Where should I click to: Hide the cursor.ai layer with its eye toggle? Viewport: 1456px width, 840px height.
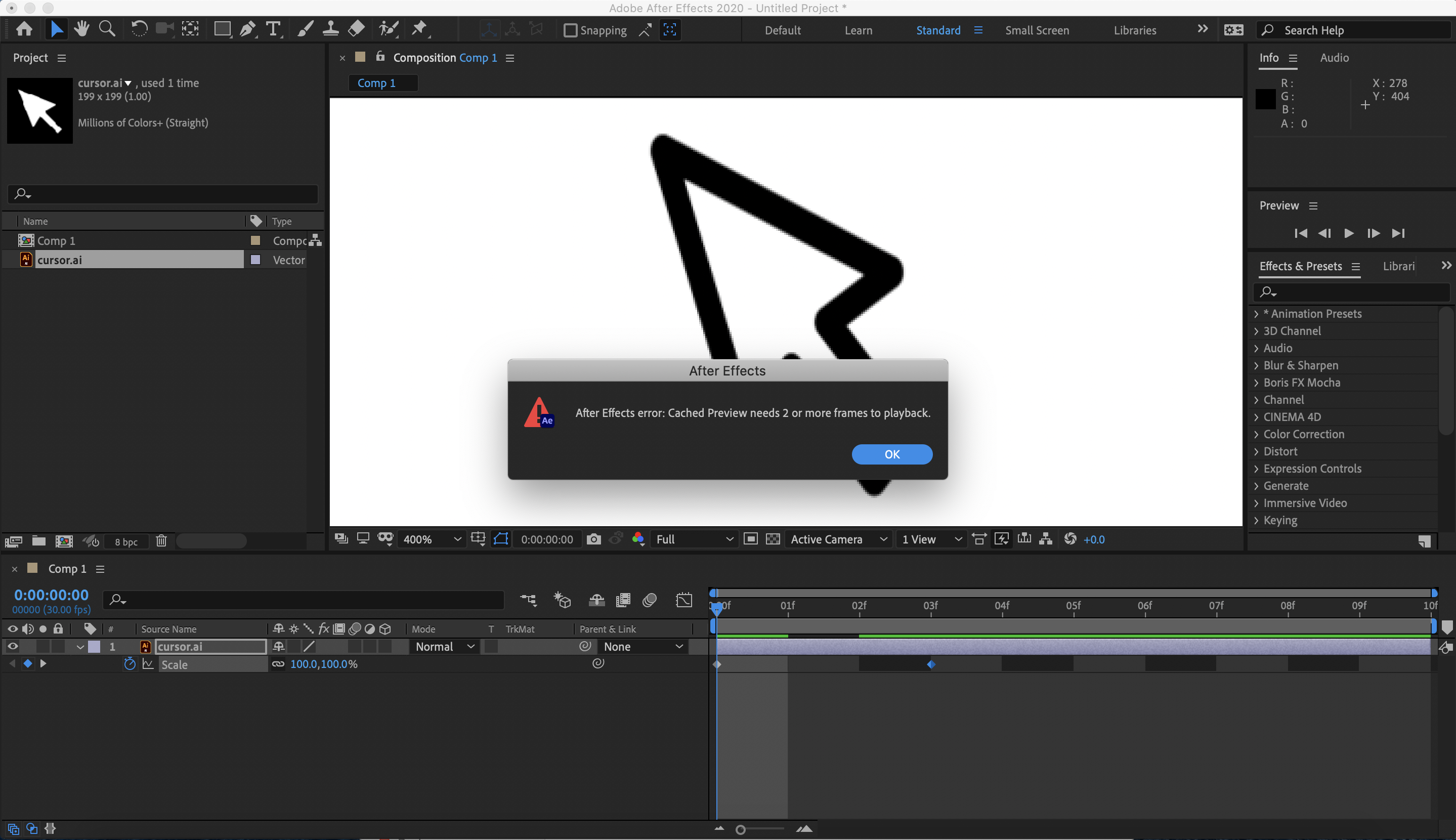(x=12, y=646)
